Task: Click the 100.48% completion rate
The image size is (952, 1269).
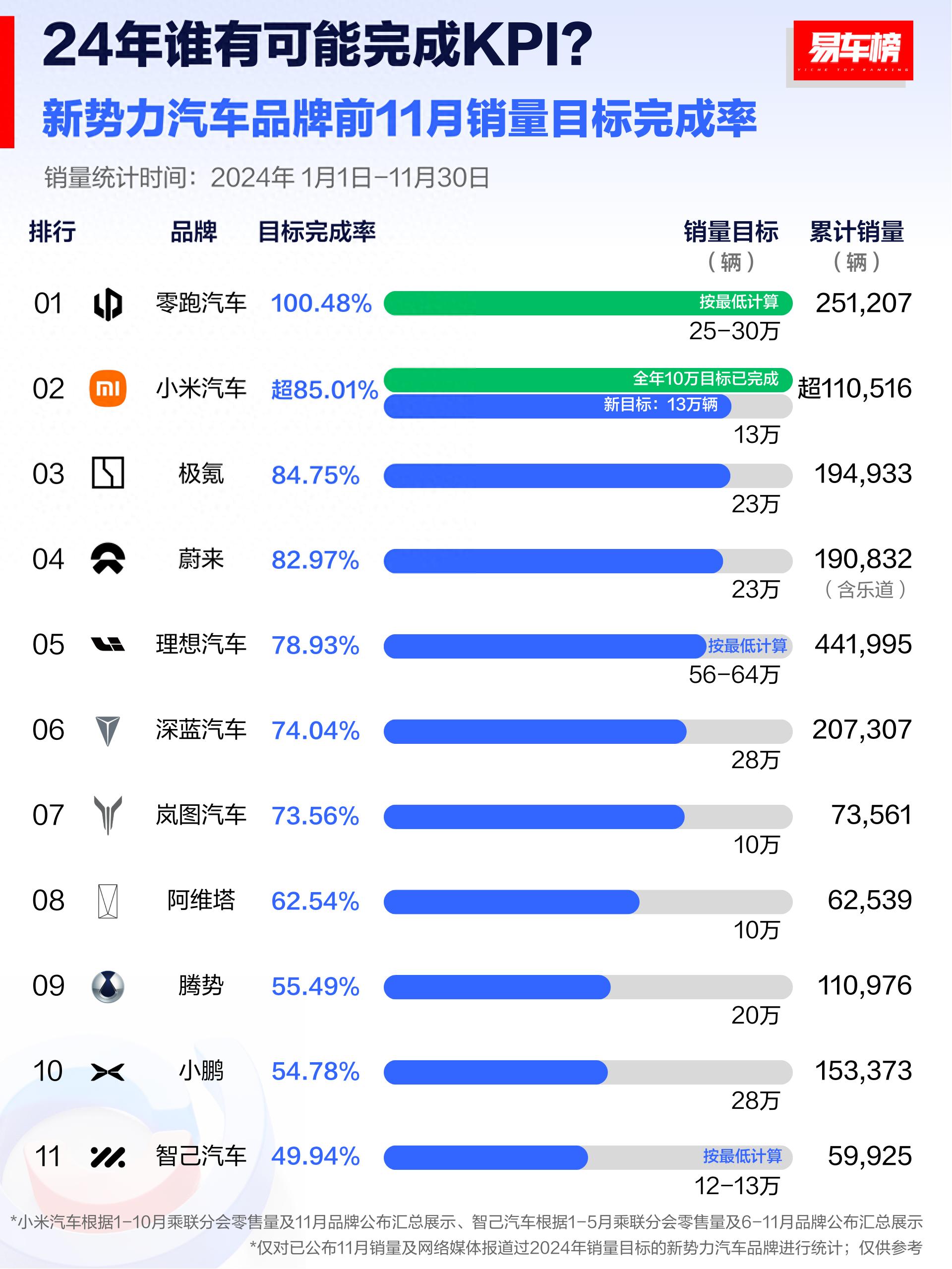Action: point(321,303)
